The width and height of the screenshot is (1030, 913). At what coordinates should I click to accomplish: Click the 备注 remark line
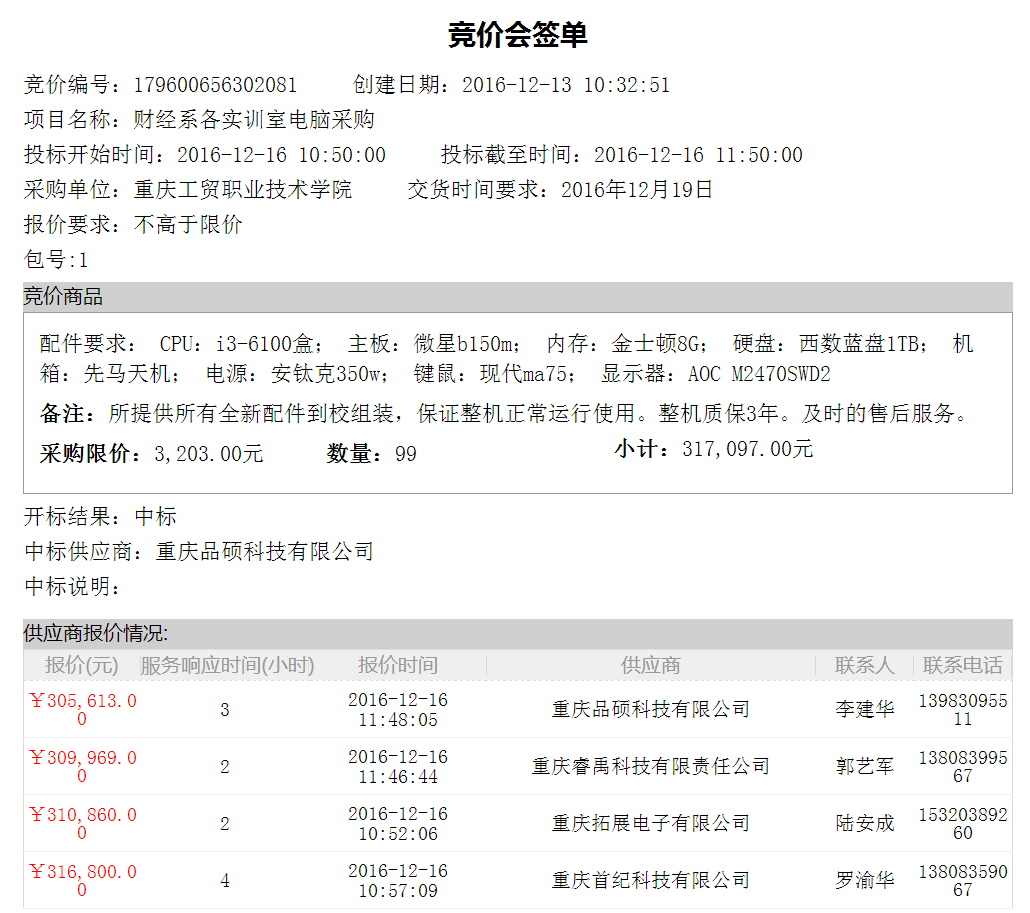(x=503, y=413)
